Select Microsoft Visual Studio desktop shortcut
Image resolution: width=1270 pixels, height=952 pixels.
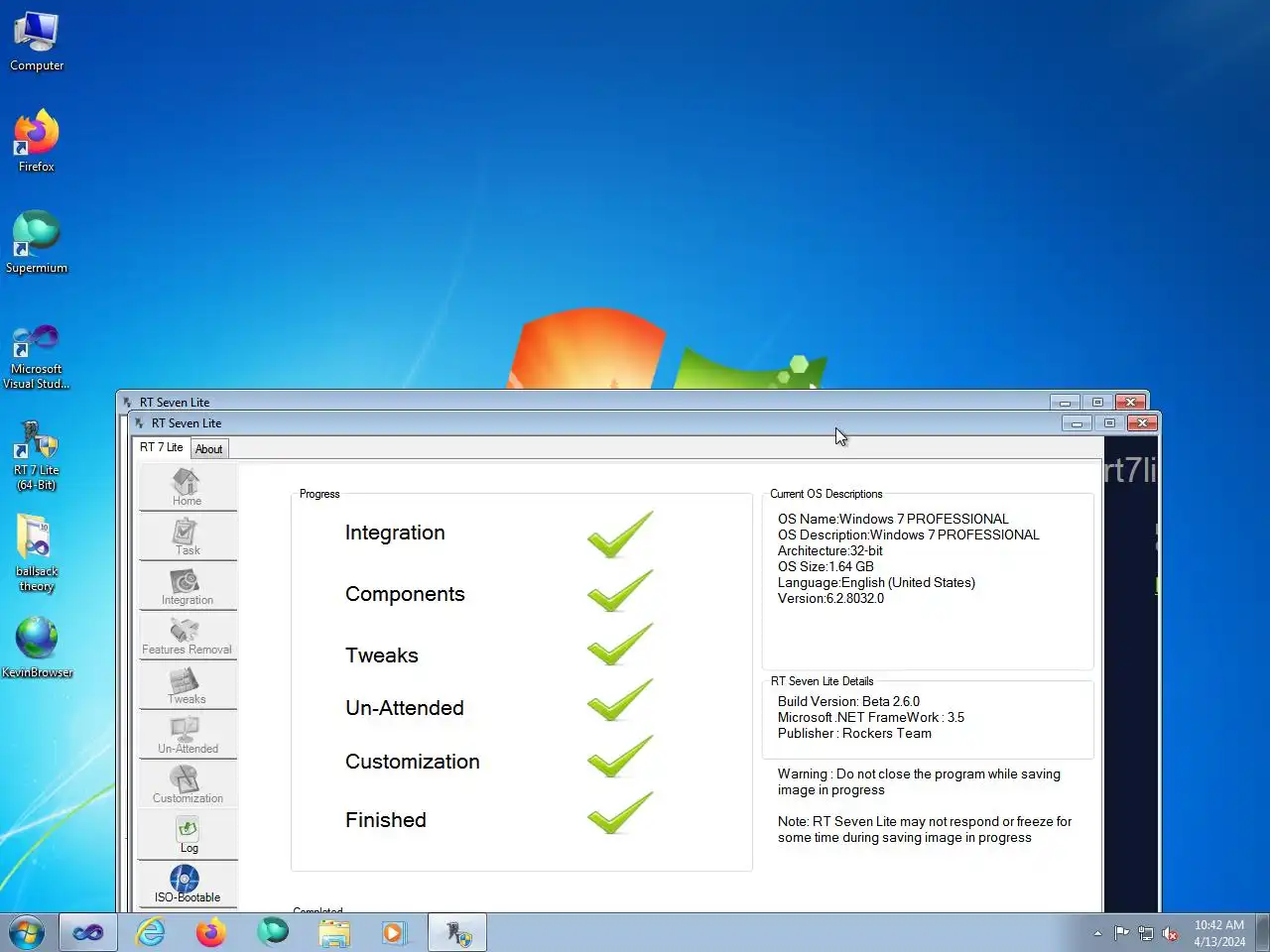coord(37,357)
